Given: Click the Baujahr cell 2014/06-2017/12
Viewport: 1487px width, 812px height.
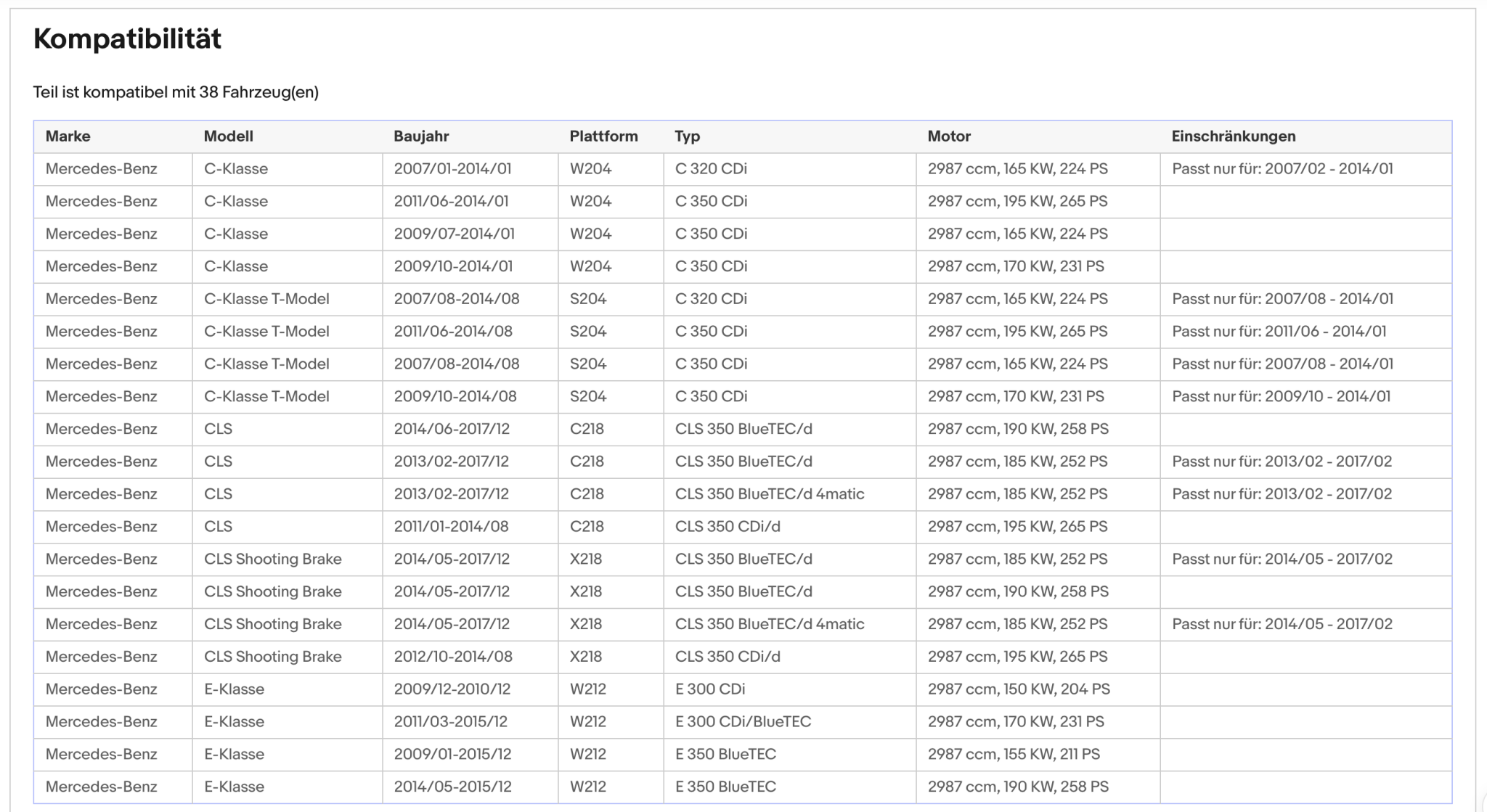Looking at the screenshot, I should 452,429.
